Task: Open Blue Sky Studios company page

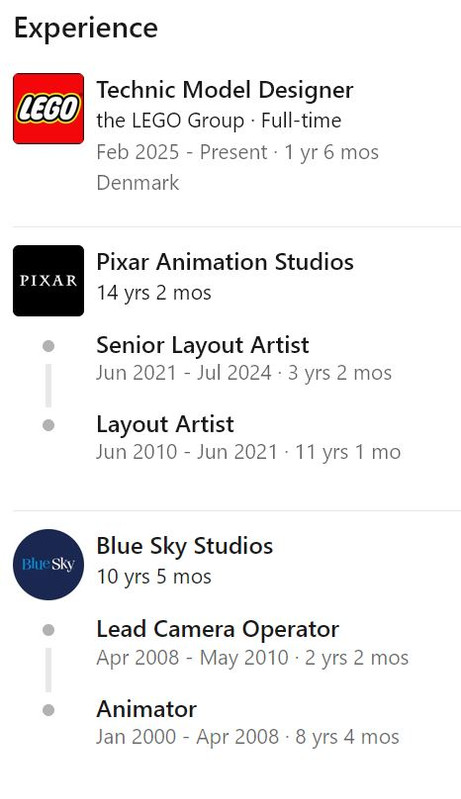Action: [x=184, y=546]
